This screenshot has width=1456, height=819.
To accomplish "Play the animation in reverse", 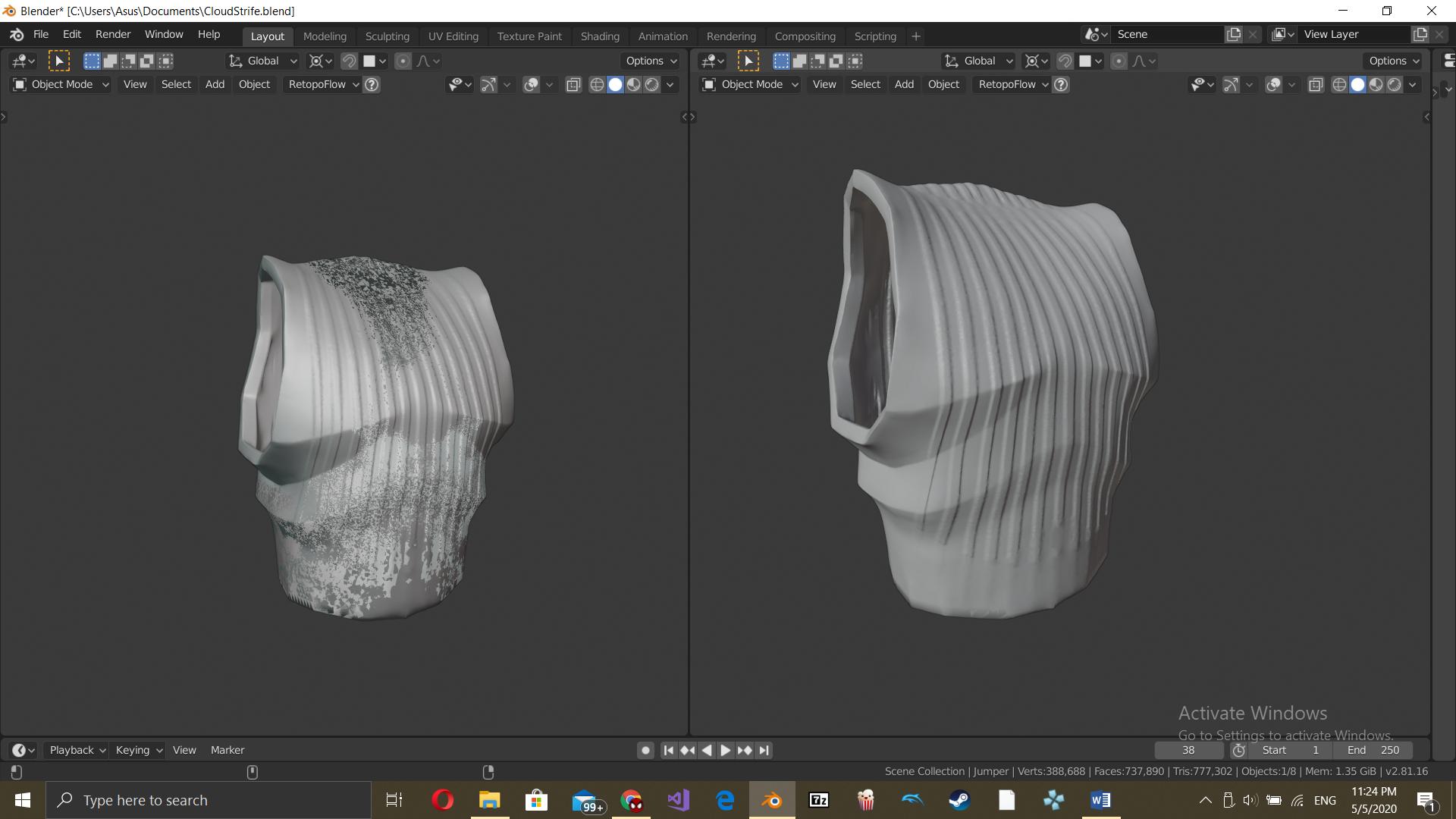I will point(707,750).
